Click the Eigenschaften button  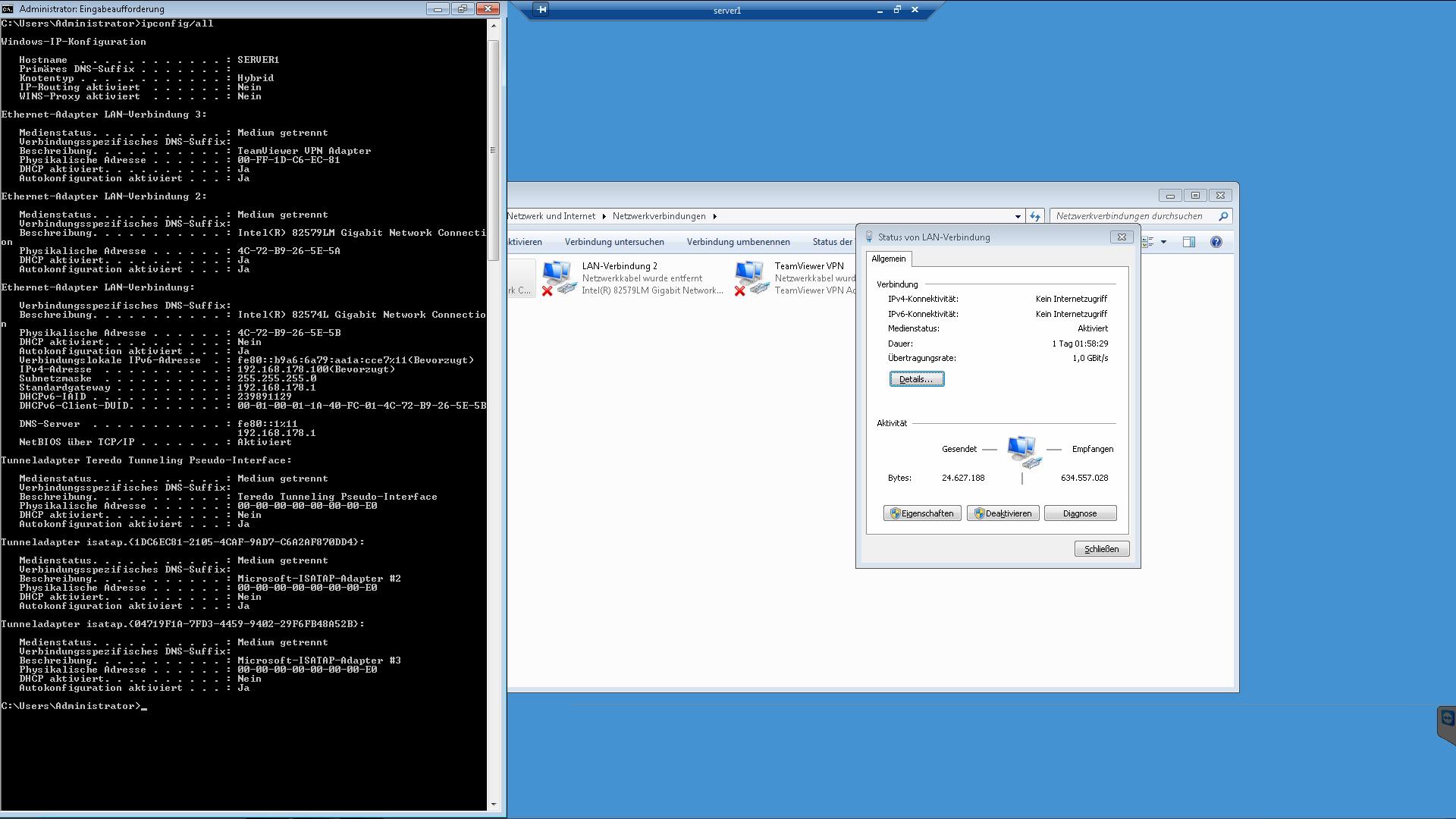tap(922, 513)
